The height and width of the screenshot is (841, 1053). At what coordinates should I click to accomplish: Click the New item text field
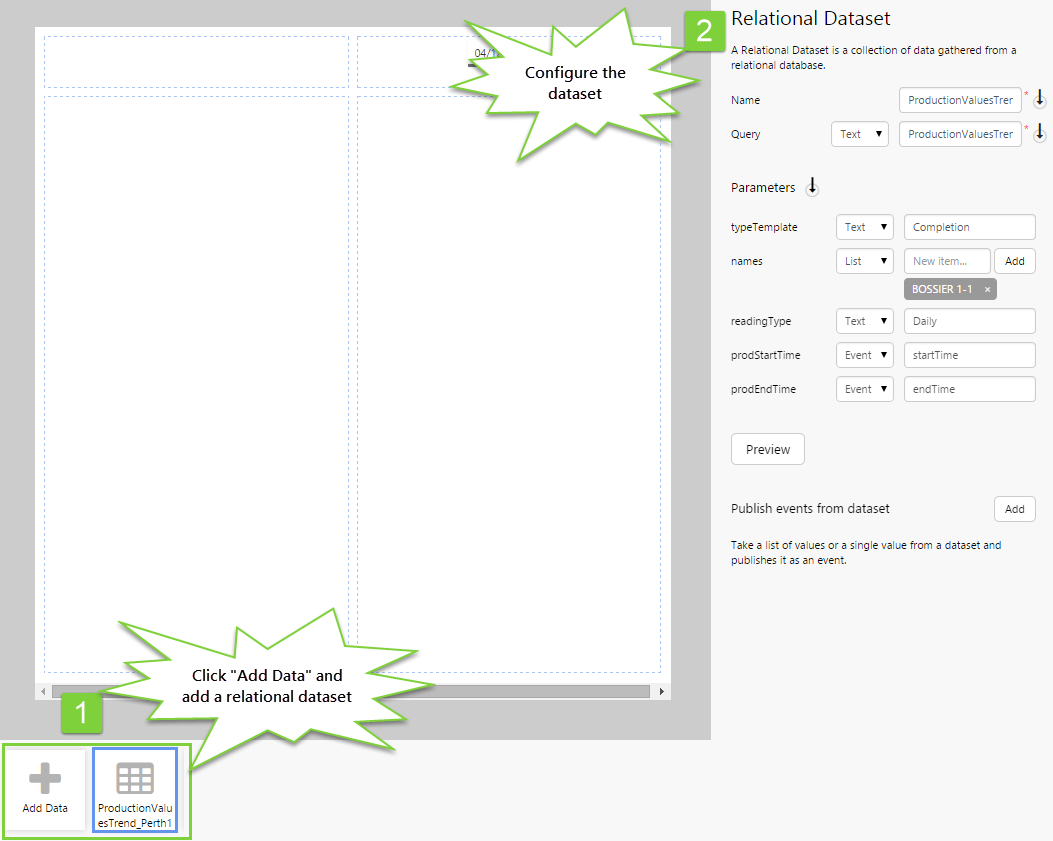point(946,261)
